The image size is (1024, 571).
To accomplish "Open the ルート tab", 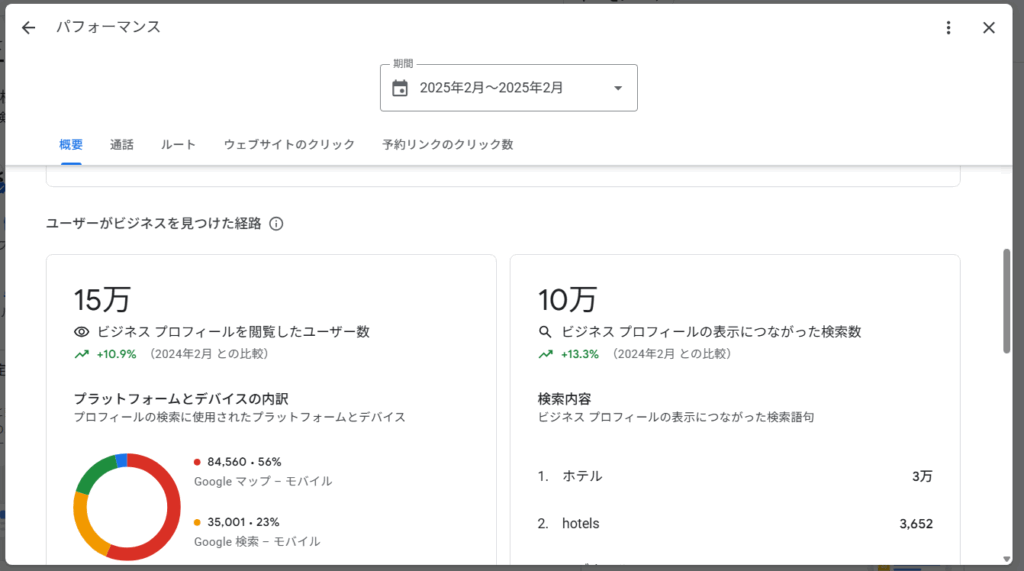I will coord(178,145).
